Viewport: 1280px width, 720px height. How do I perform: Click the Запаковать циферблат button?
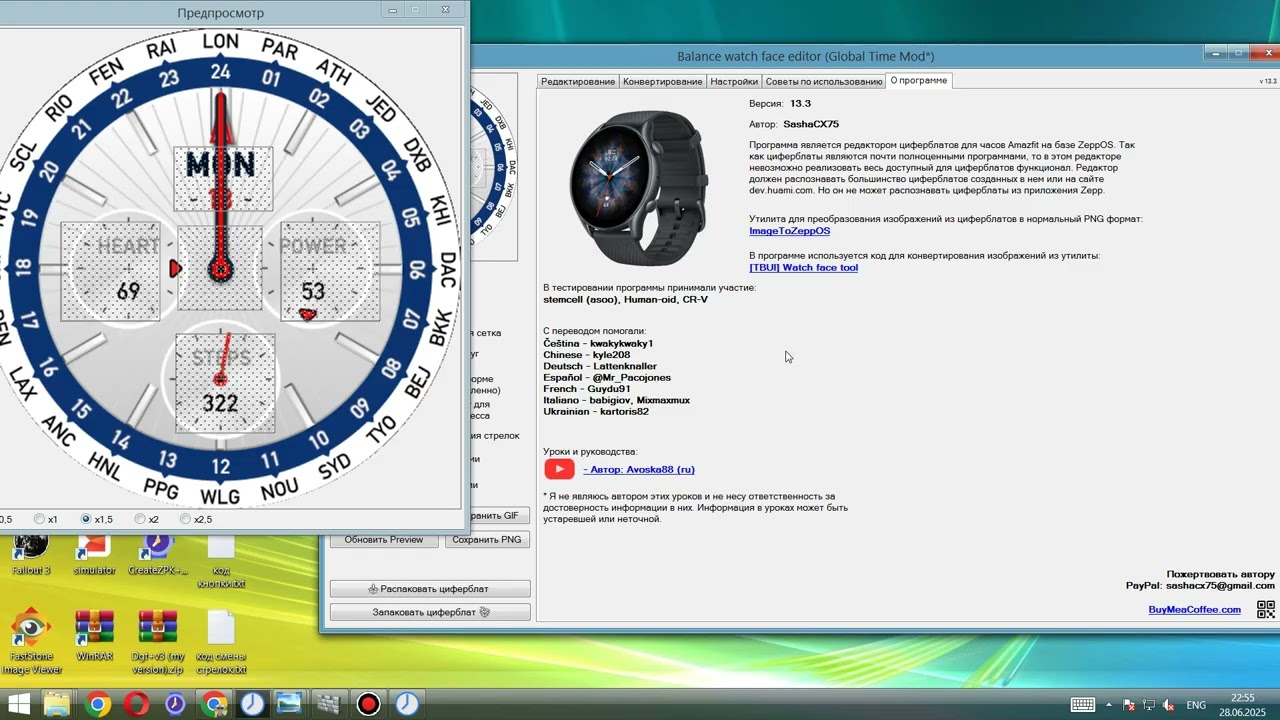(x=430, y=612)
